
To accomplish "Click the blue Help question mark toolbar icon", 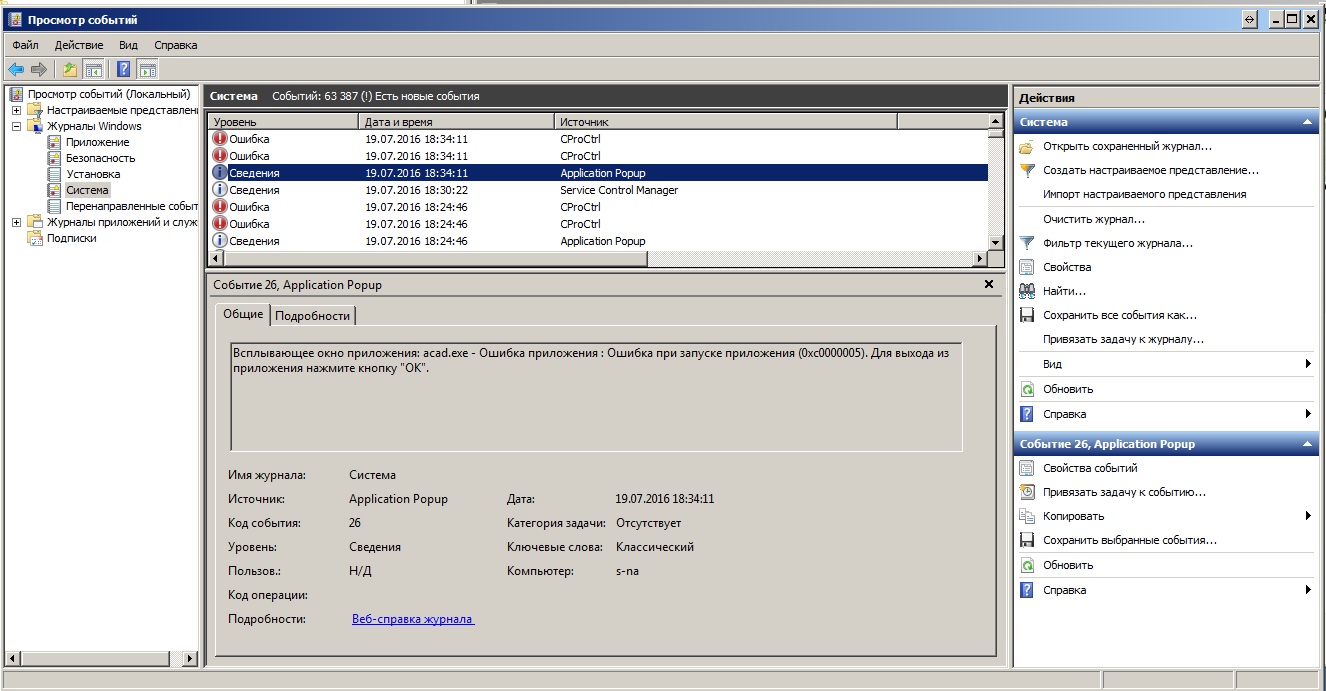I will [123, 69].
